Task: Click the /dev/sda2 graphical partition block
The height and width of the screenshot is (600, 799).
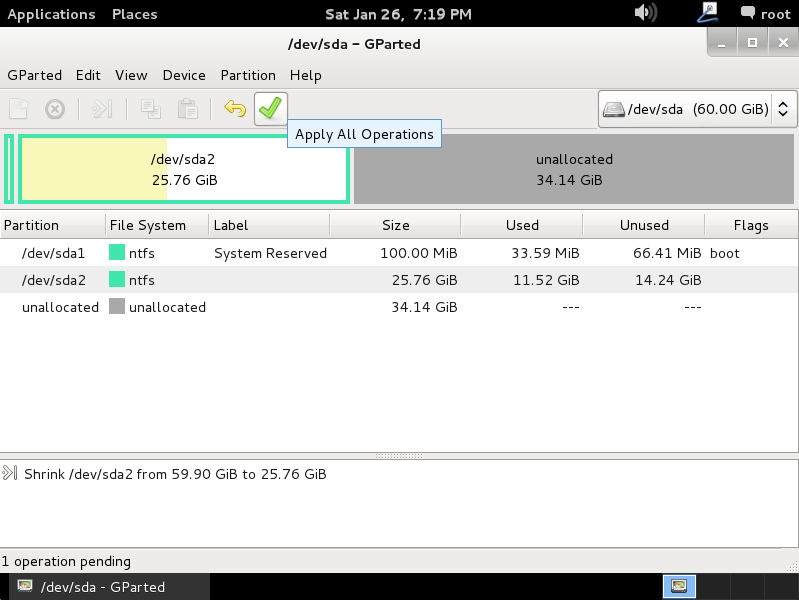Action: 184,170
